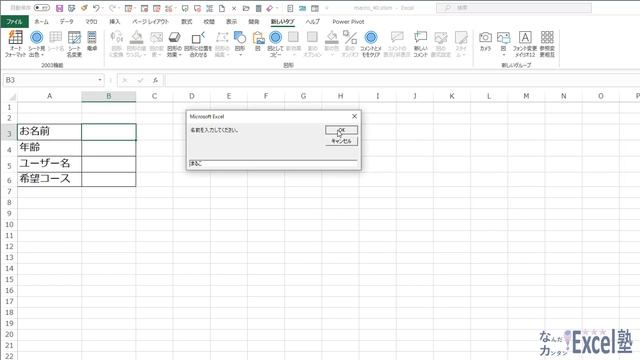Image resolution: width=640 pixels, height=360 pixels.
Task: Open the 図形の効果 dropdown
Action: pyautogui.click(x=174, y=44)
